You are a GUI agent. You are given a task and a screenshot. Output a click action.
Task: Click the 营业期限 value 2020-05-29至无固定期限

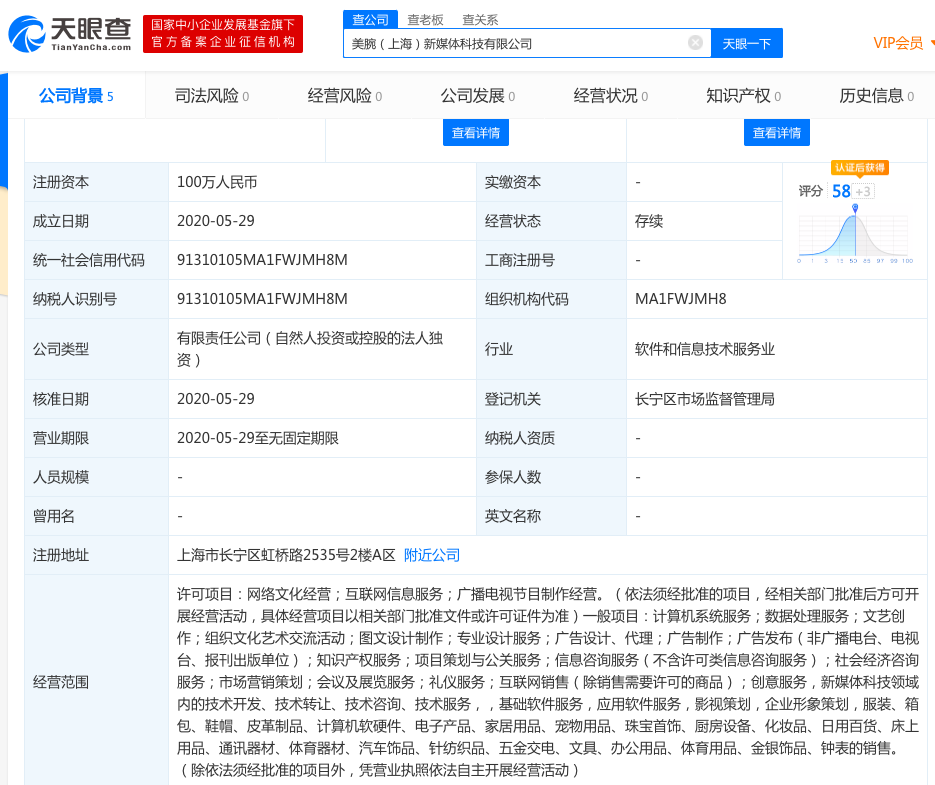pos(258,438)
